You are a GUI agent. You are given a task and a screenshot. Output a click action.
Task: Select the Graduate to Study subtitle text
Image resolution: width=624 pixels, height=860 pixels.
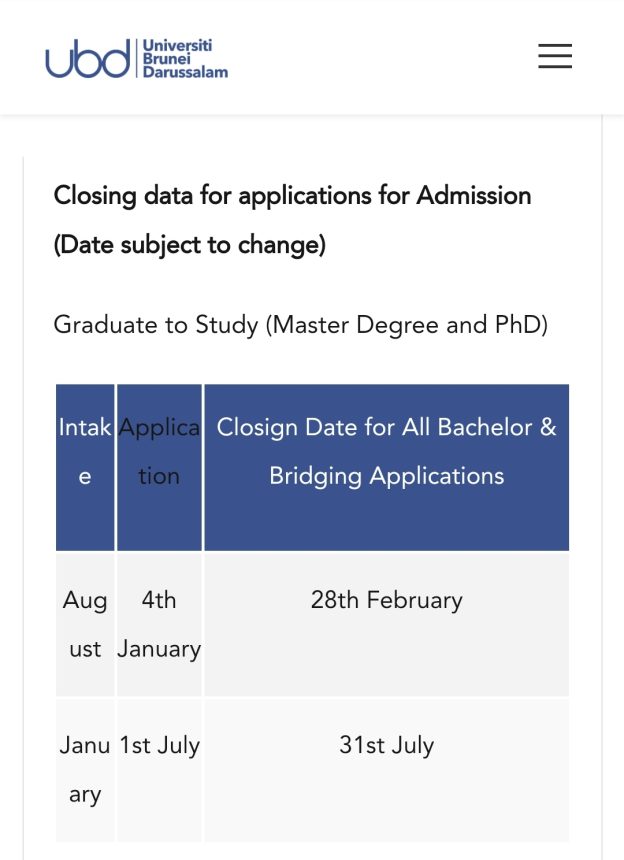300,325
